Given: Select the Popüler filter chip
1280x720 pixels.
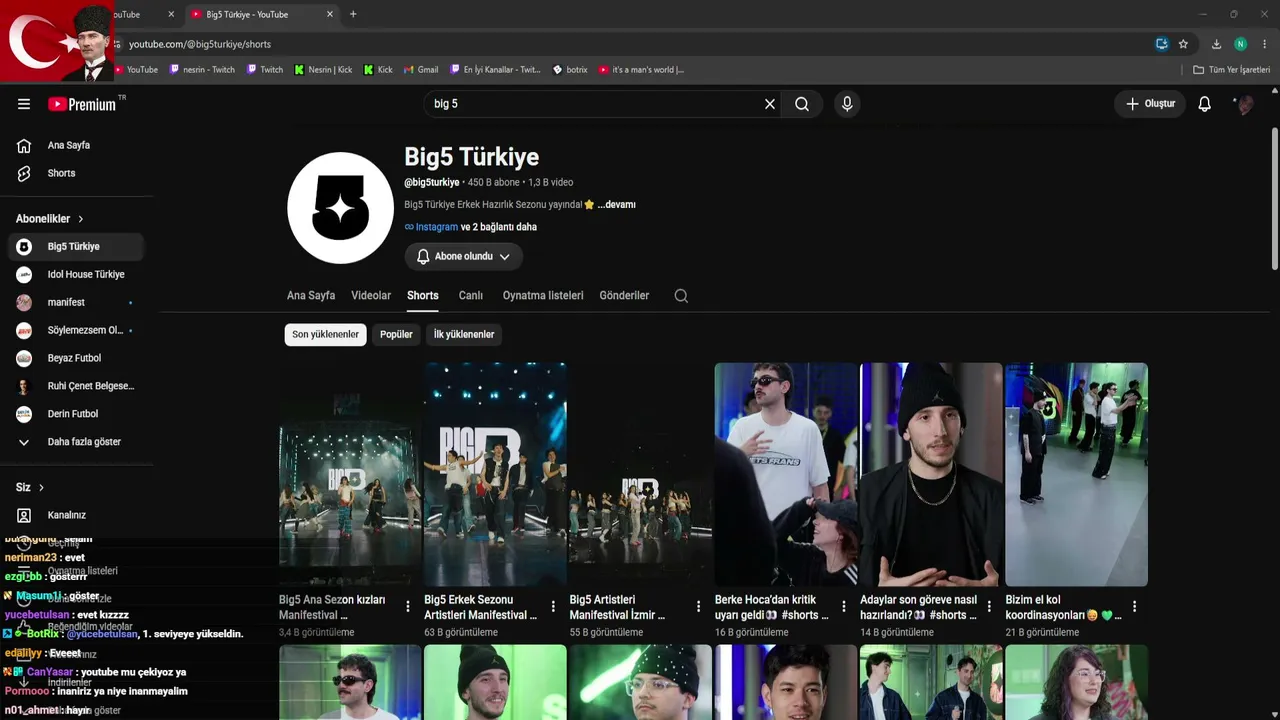Looking at the screenshot, I should [396, 334].
